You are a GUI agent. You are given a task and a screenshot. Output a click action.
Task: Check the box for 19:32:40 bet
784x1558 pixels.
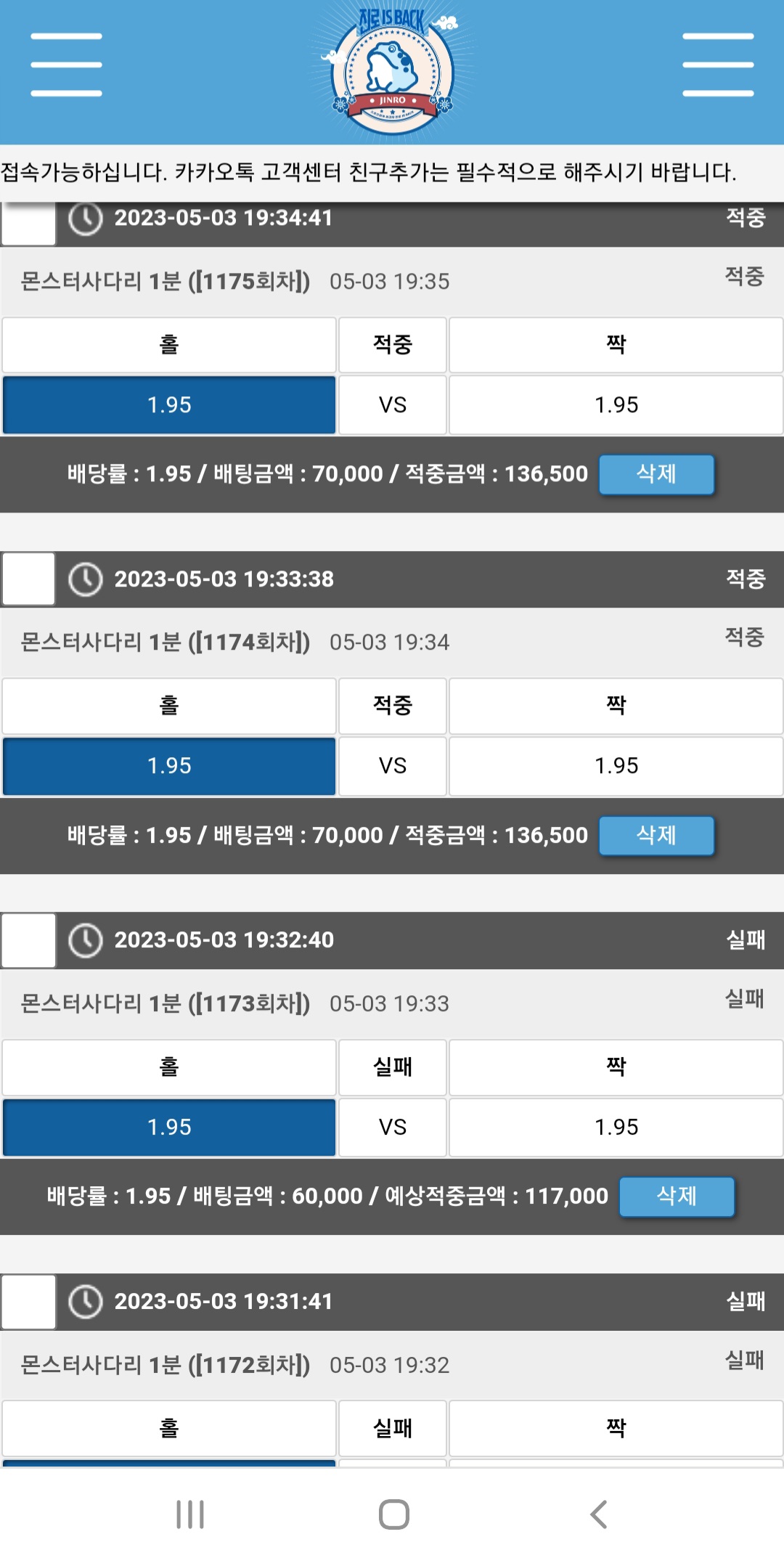click(x=29, y=940)
